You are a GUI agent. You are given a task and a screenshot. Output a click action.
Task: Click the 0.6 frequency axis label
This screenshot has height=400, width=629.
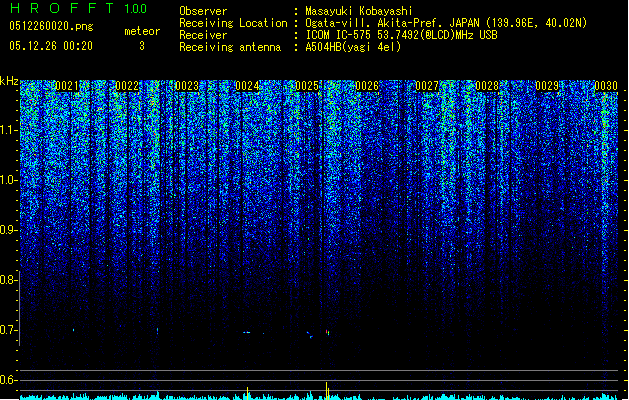click(9, 380)
